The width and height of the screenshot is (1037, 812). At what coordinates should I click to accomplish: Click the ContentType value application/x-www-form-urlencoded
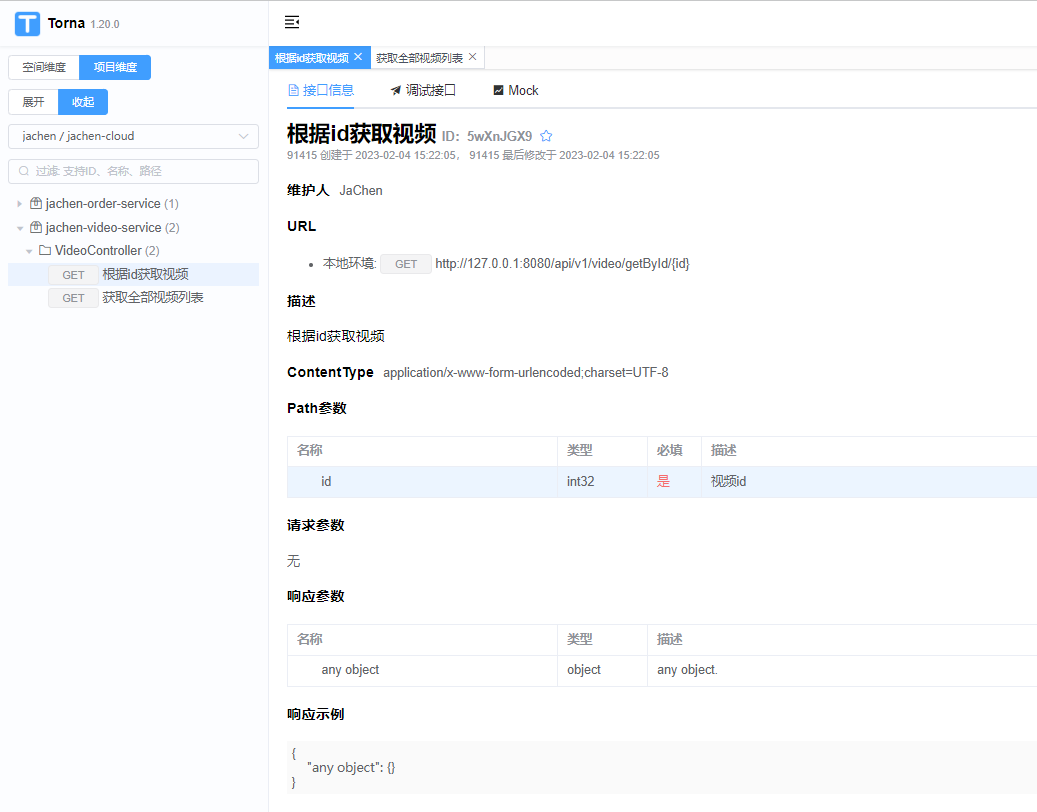click(526, 373)
